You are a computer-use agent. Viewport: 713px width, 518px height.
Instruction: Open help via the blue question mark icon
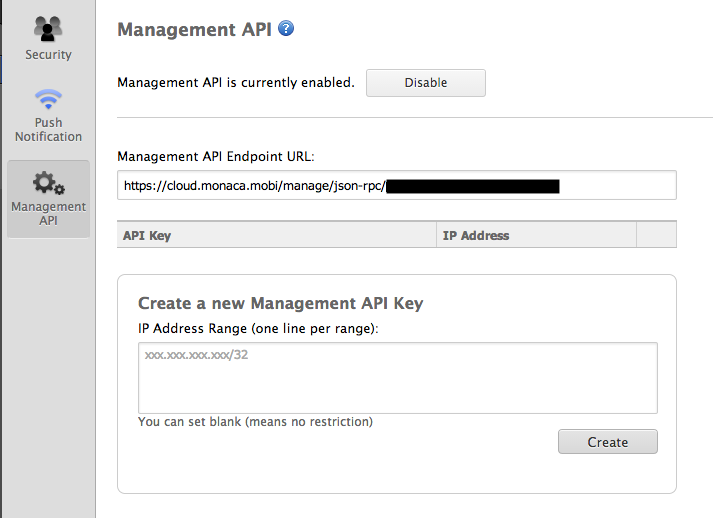[x=286, y=28]
